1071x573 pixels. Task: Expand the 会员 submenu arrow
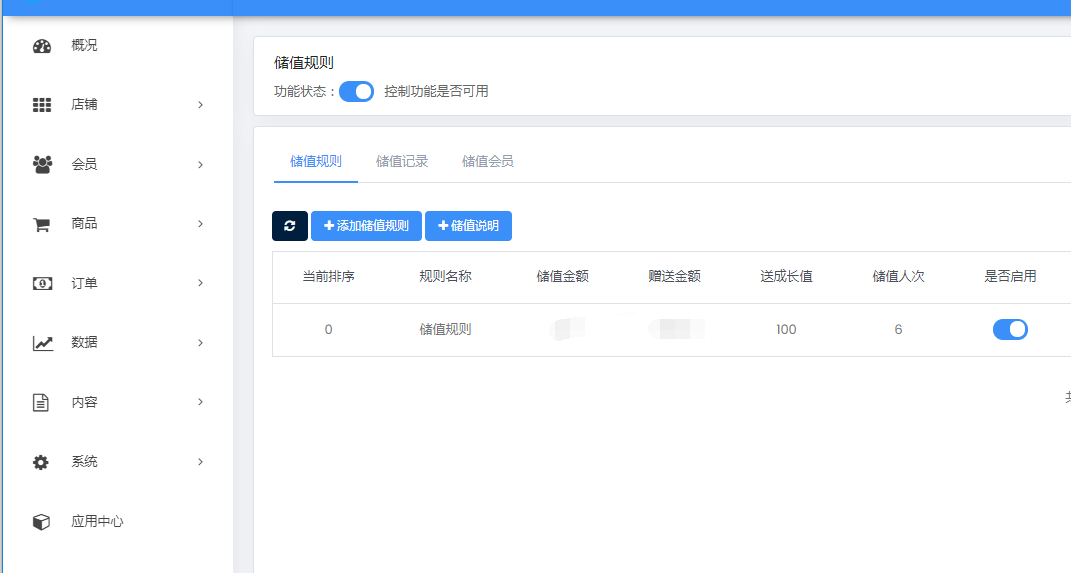[x=200, y=164]
